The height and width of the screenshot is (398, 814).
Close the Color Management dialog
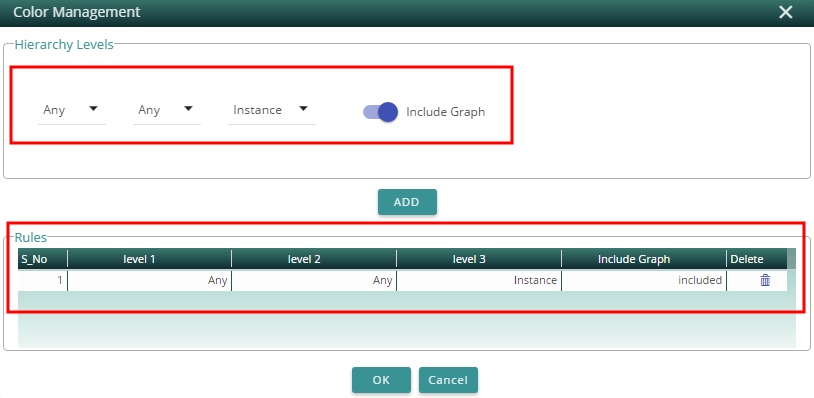[785, 12]
